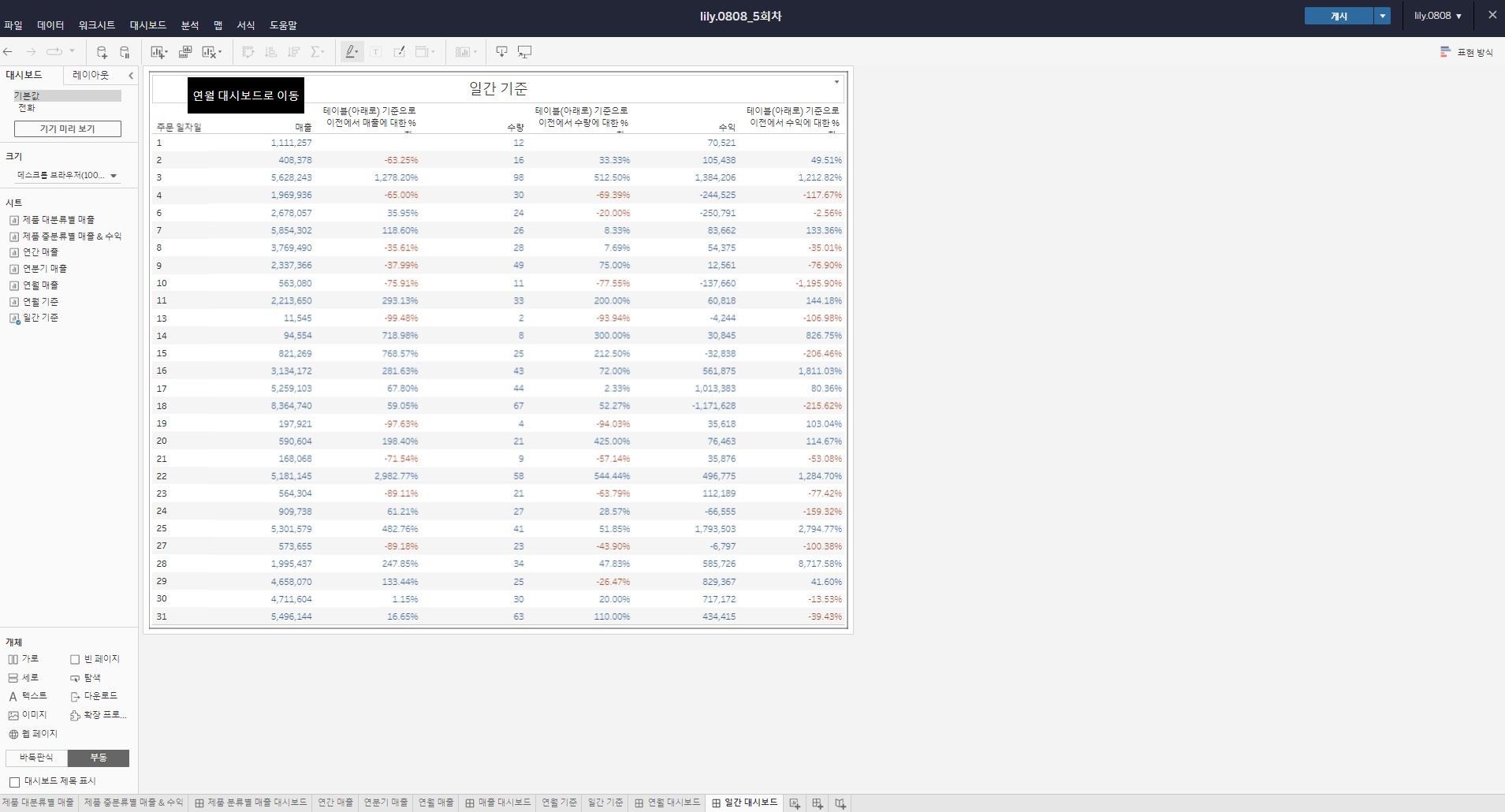Open the 파일 menu
The image size is (1505, 812).
coord(13,25)
